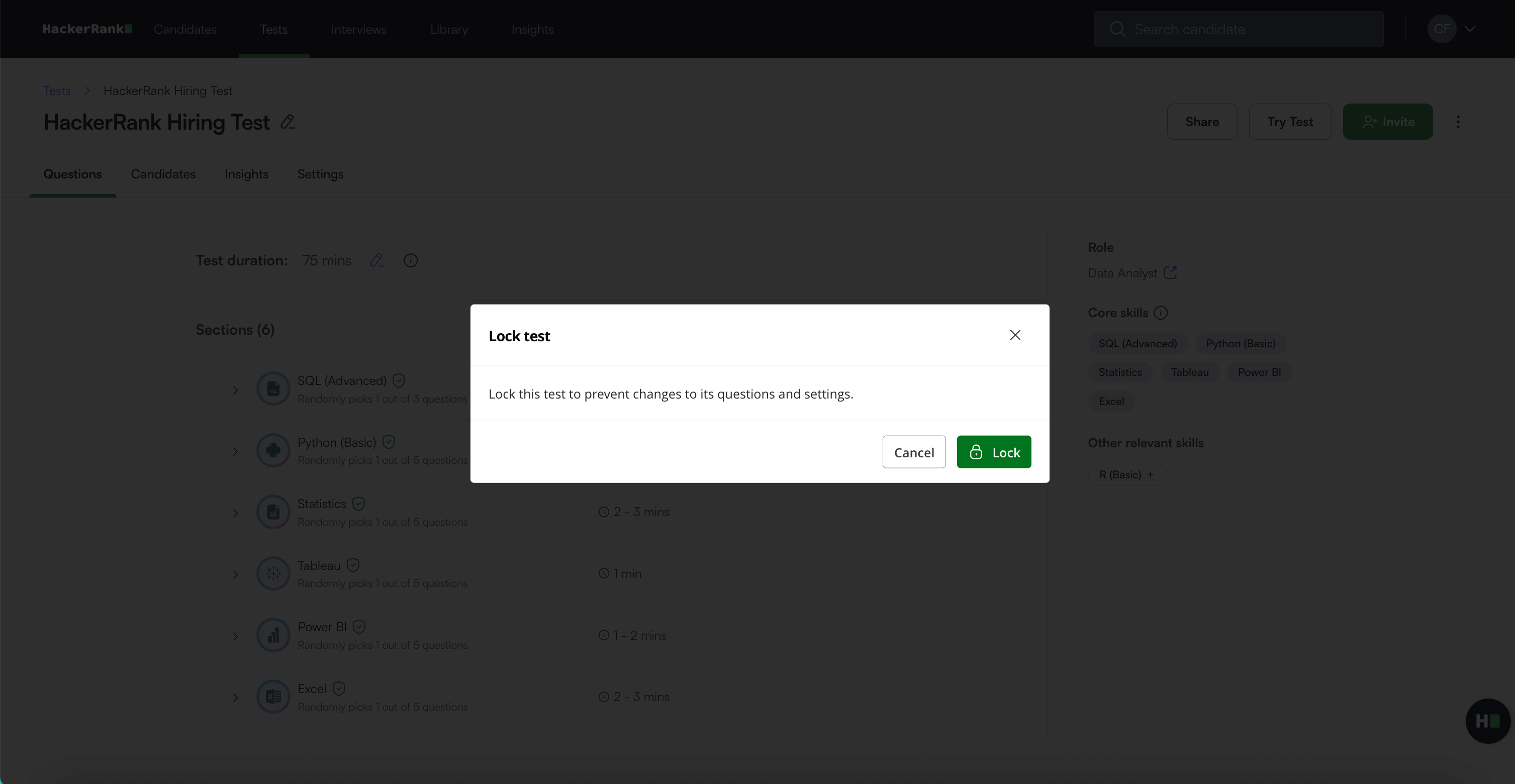
Task: Click the Power BI section chart icon
Action: (273, 635)
